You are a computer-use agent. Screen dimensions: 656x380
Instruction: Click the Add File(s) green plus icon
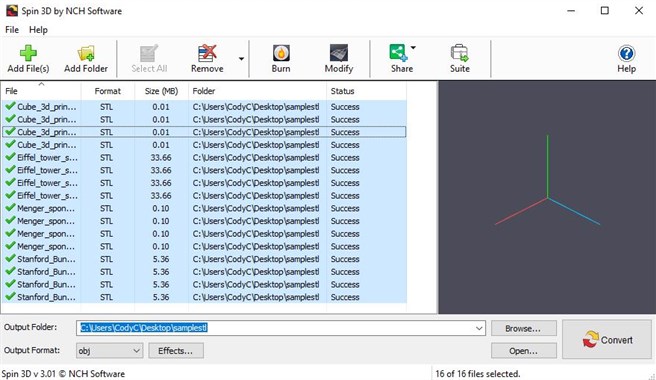click(28, 53)
